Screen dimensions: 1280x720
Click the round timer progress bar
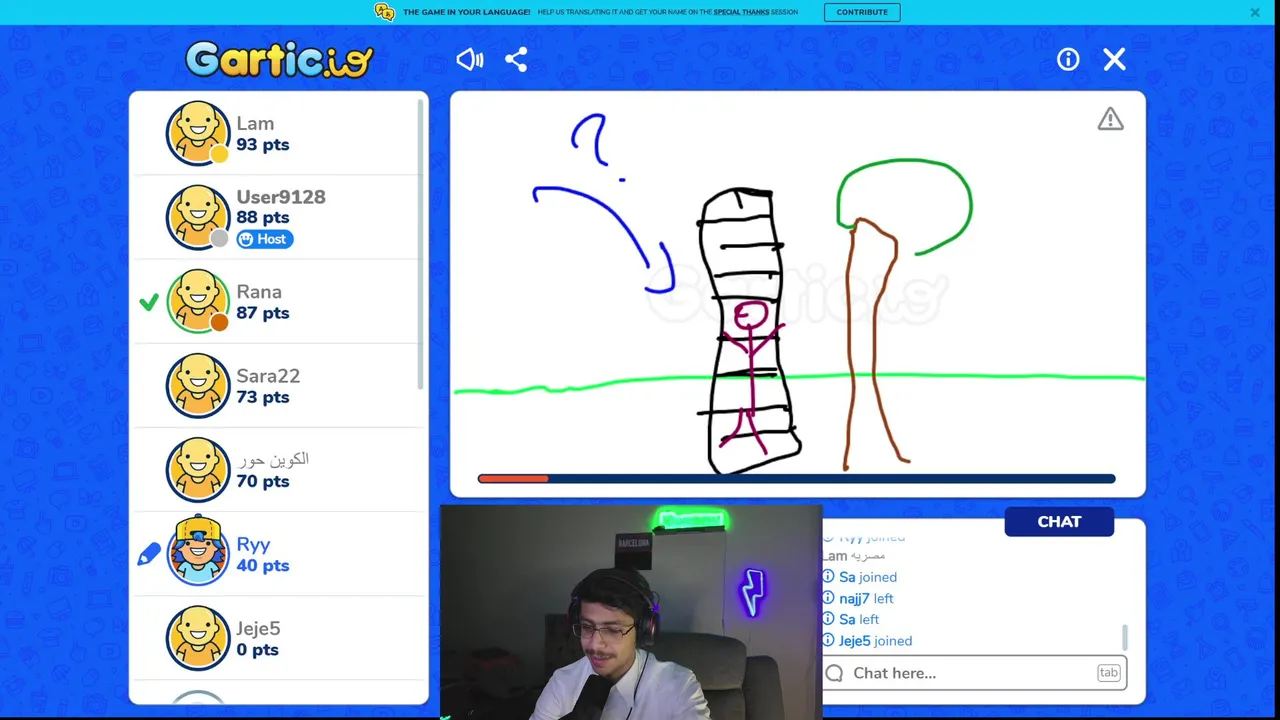[x=796, y=479]
